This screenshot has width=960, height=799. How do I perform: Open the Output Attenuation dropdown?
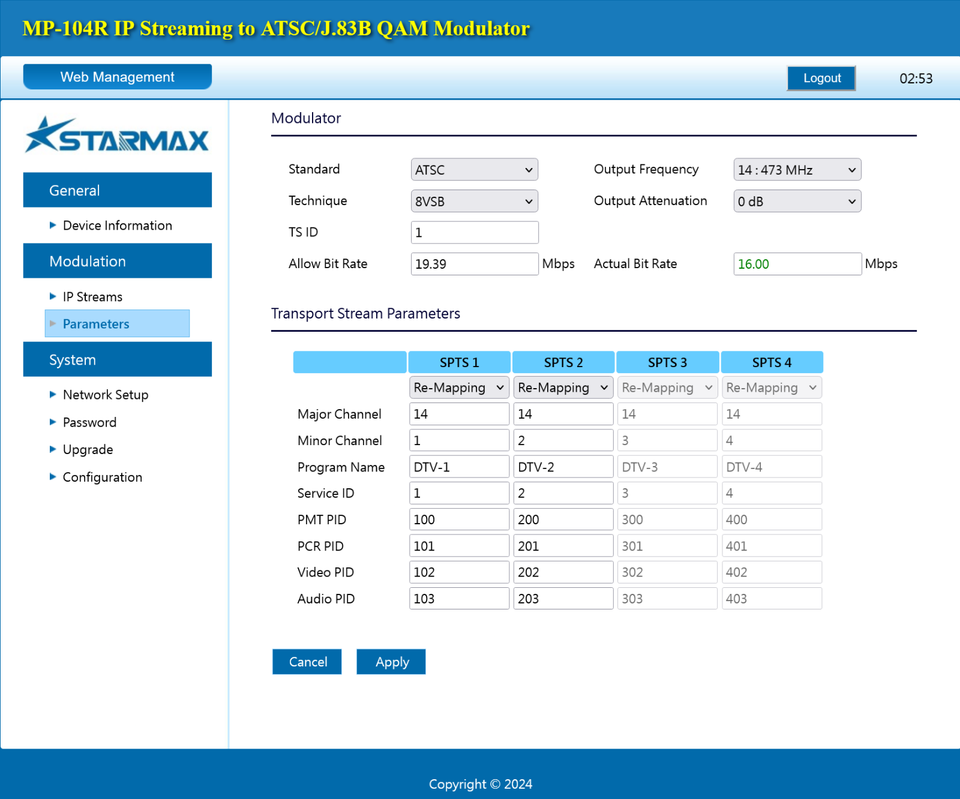point(797,201)
